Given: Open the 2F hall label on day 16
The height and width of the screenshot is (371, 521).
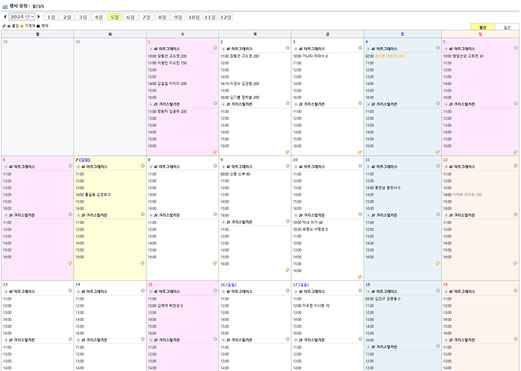Looking at the screenshot, I should (x=239, y=340).
